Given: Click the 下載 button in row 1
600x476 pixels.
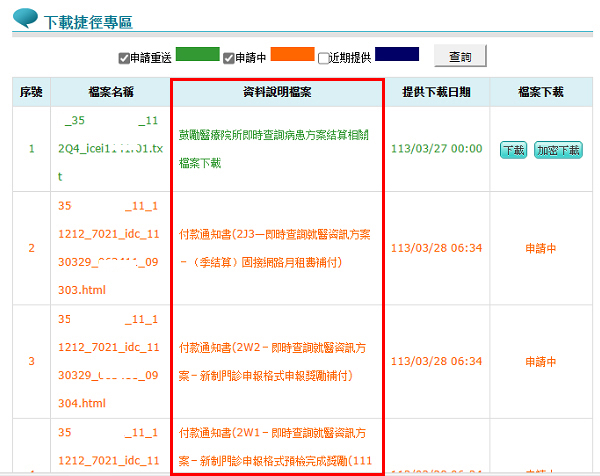Looking at the screenshot, I should (513, 150).
